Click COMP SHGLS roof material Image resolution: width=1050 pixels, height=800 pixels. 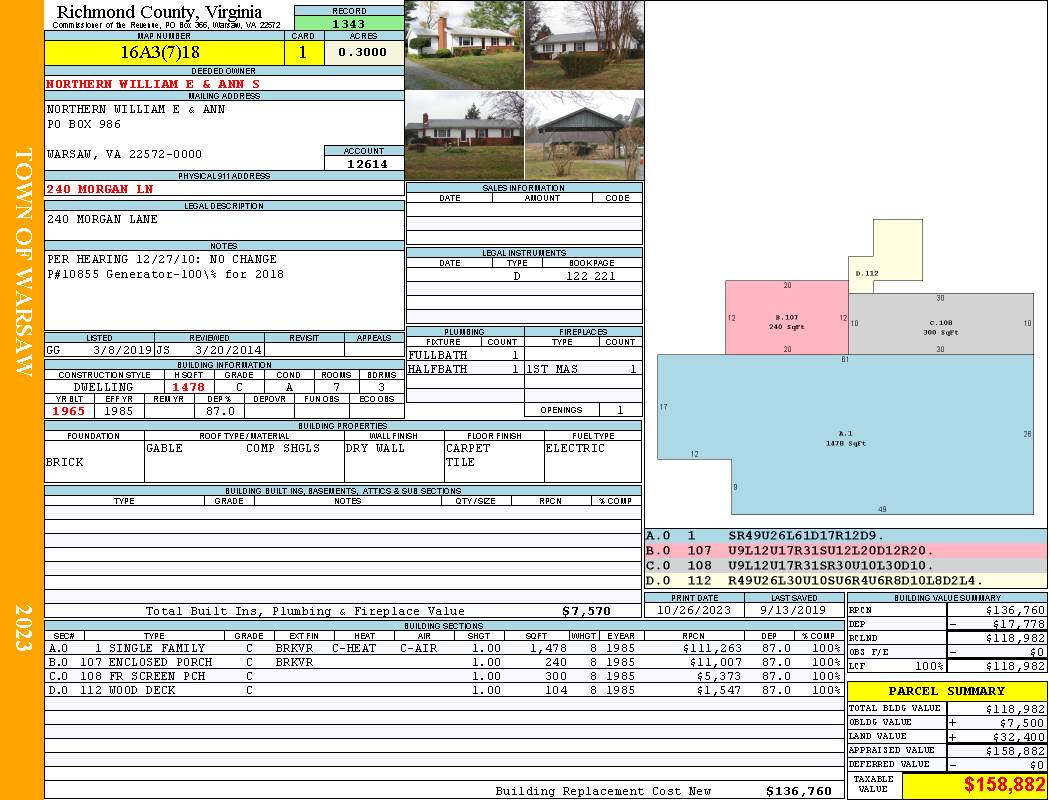point(283,448)
